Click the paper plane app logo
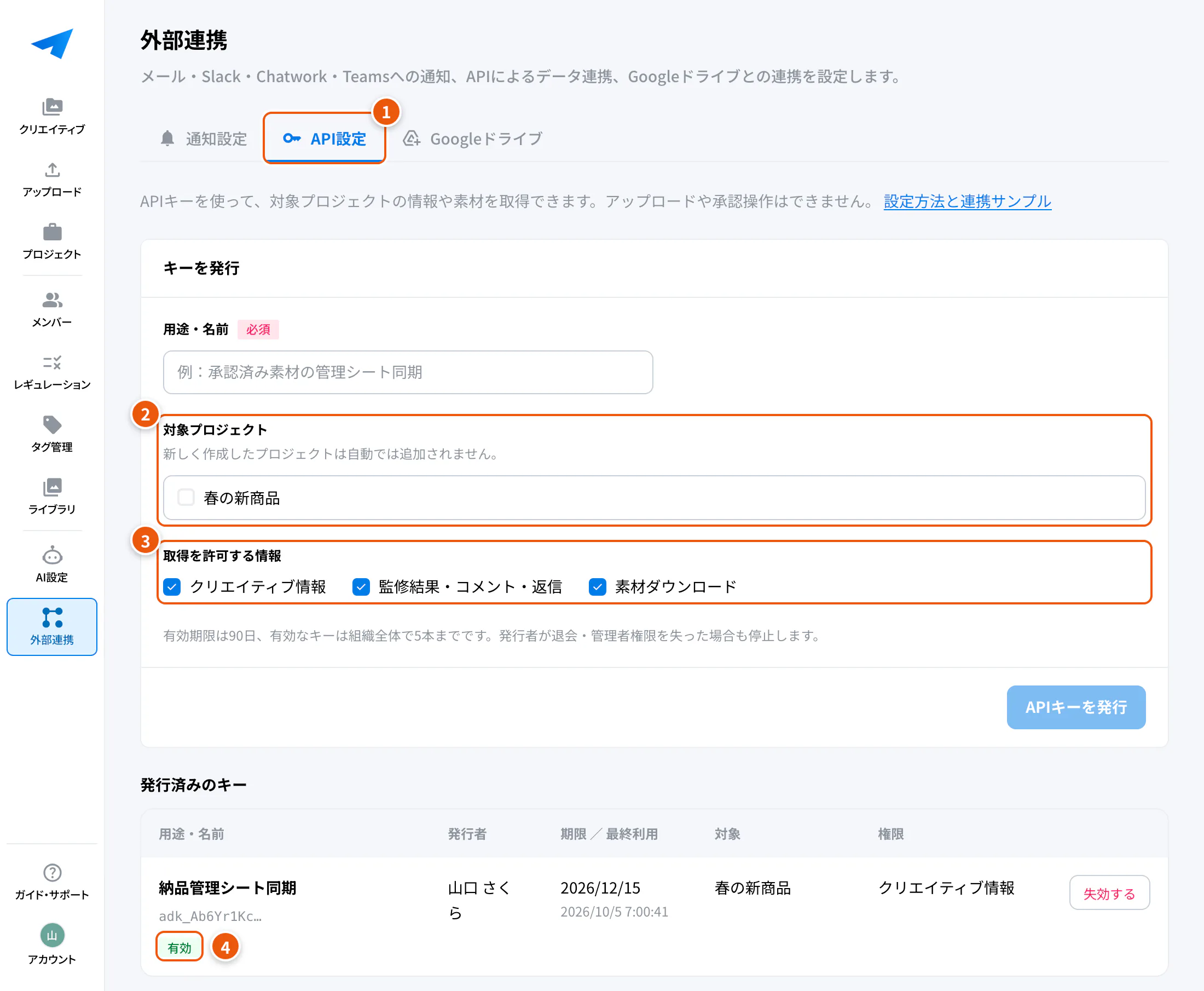Viewport: 1204px width, 991px height. coord(52,43)
